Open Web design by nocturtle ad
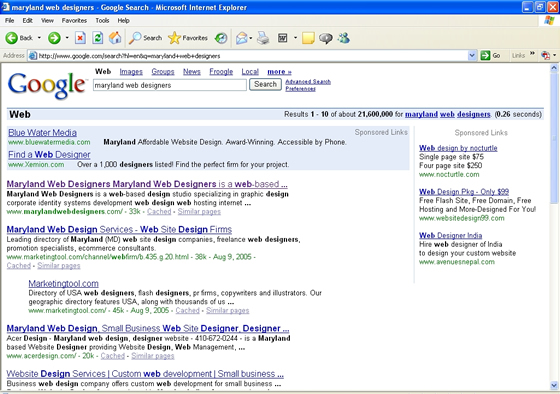The image size is (560, 394). (x=458, y=148)
